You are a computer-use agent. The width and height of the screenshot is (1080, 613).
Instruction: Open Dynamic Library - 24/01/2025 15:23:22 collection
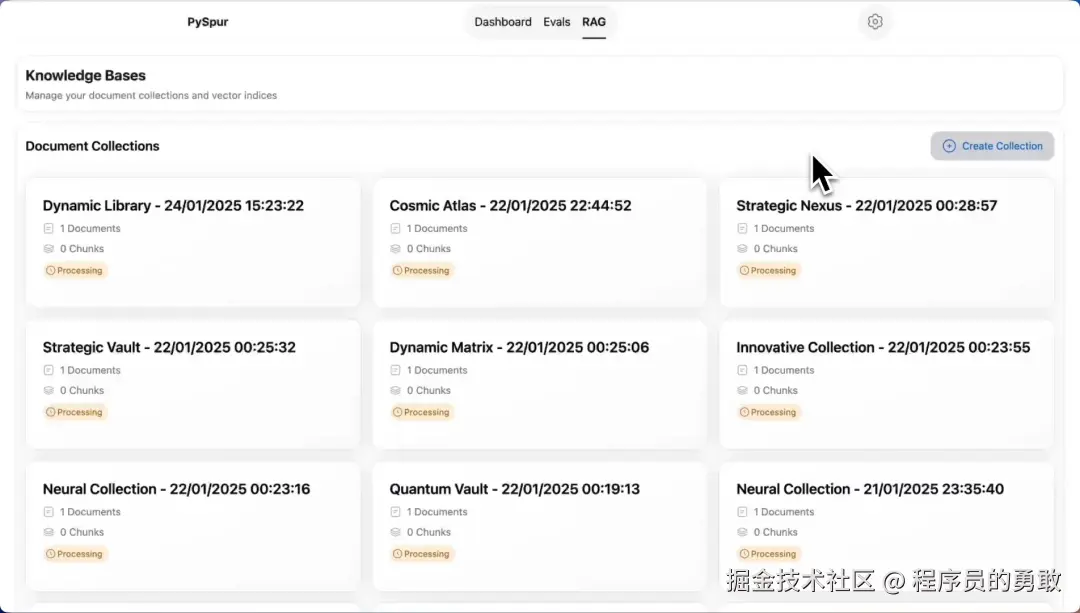(x=193, y=242)
